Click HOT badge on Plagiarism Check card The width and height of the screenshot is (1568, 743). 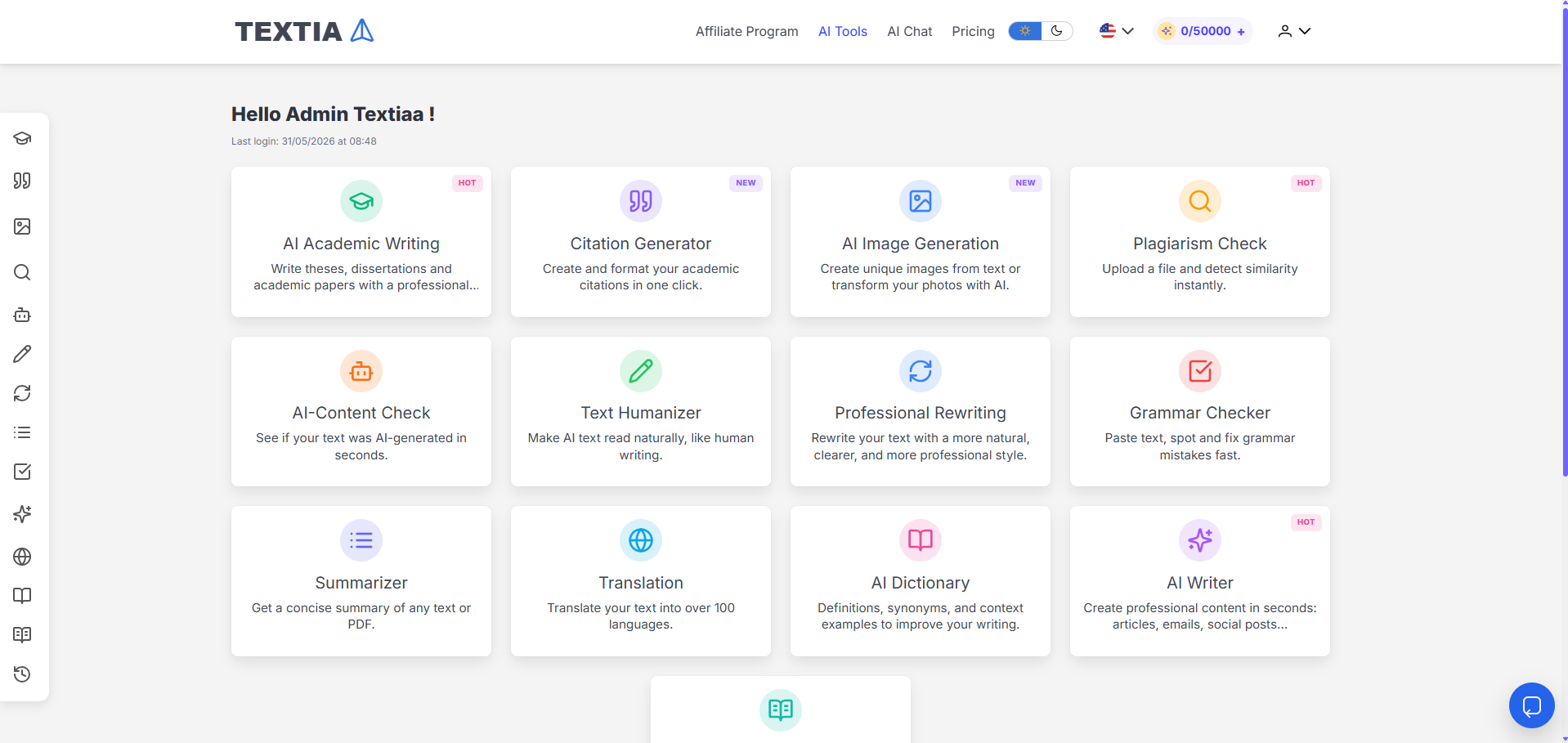[1306, 183]
